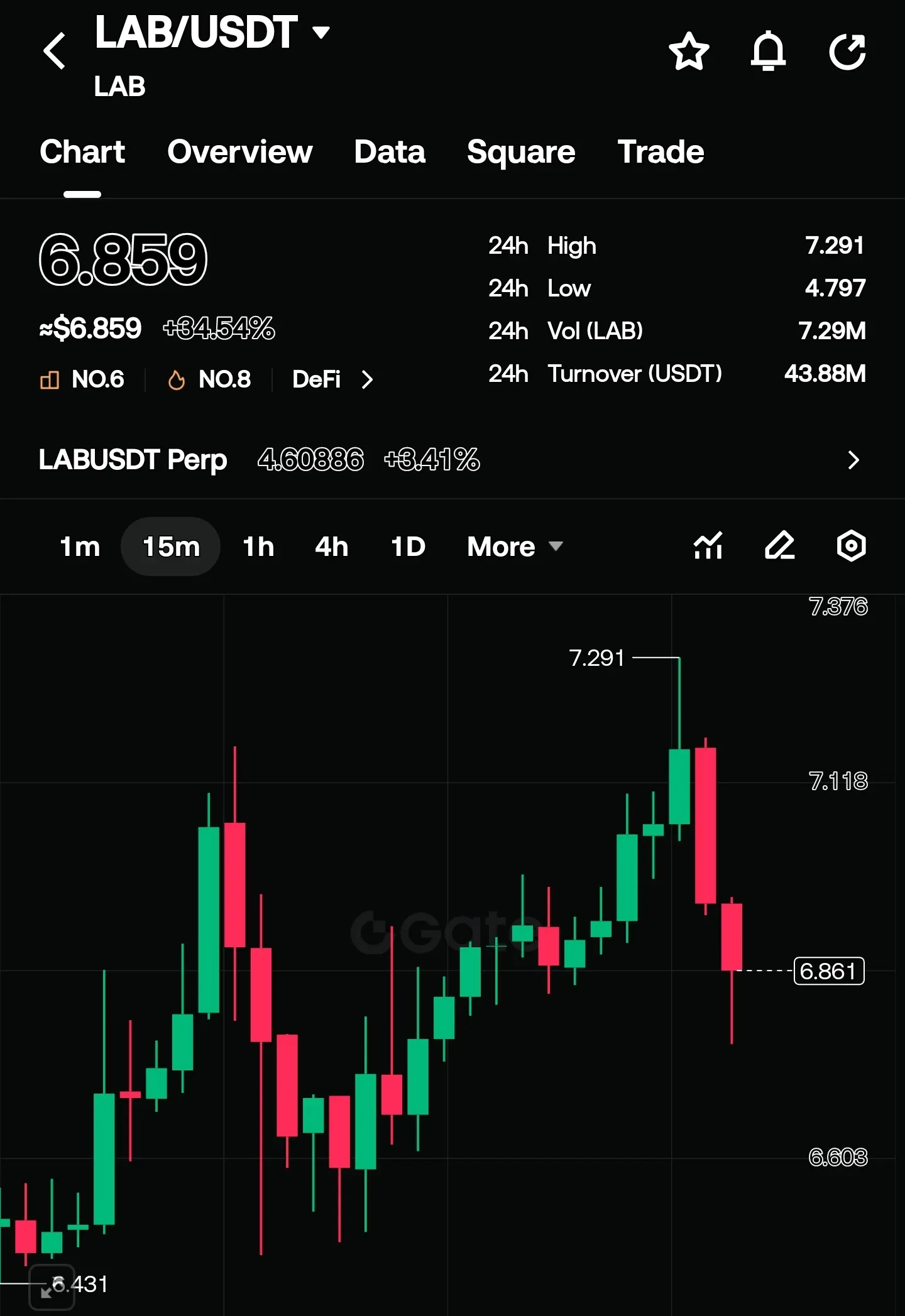
Task: Select the 15m timeframe
Action: [171, 547]
